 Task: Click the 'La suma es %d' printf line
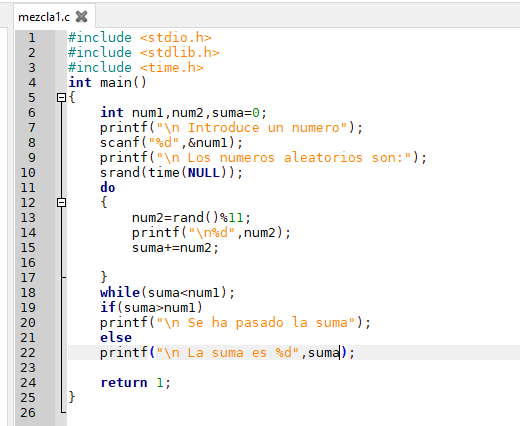(x=227, y=353)
